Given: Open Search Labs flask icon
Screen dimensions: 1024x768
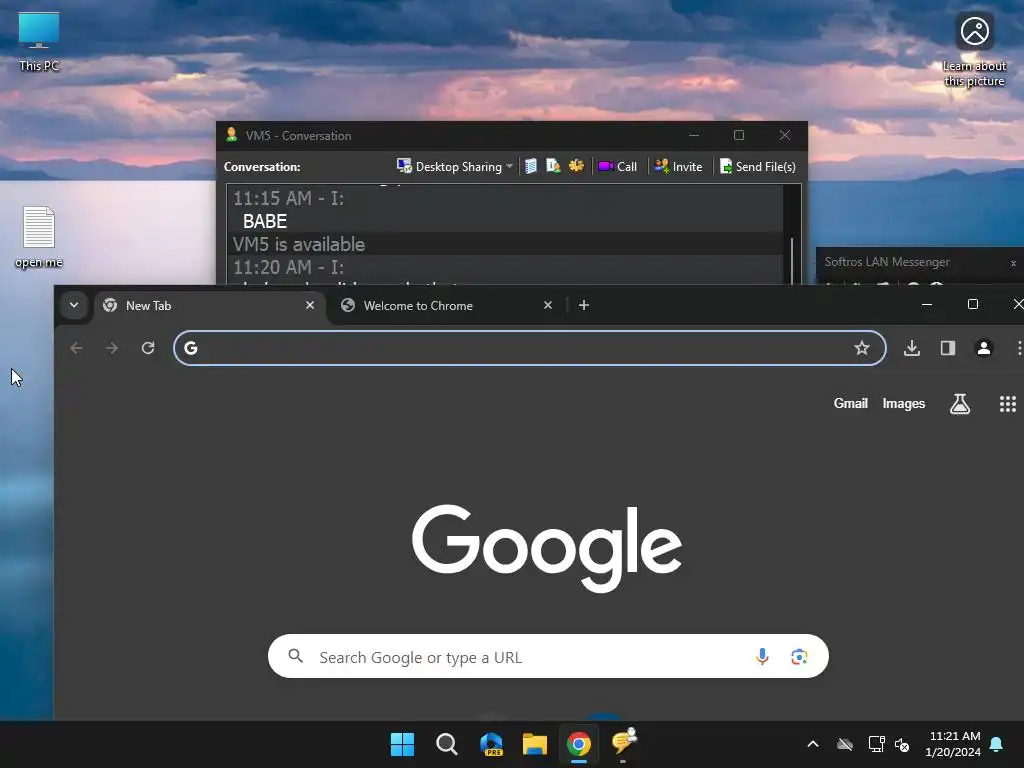Looking at the screenshot, I should [x=960, y=404].
